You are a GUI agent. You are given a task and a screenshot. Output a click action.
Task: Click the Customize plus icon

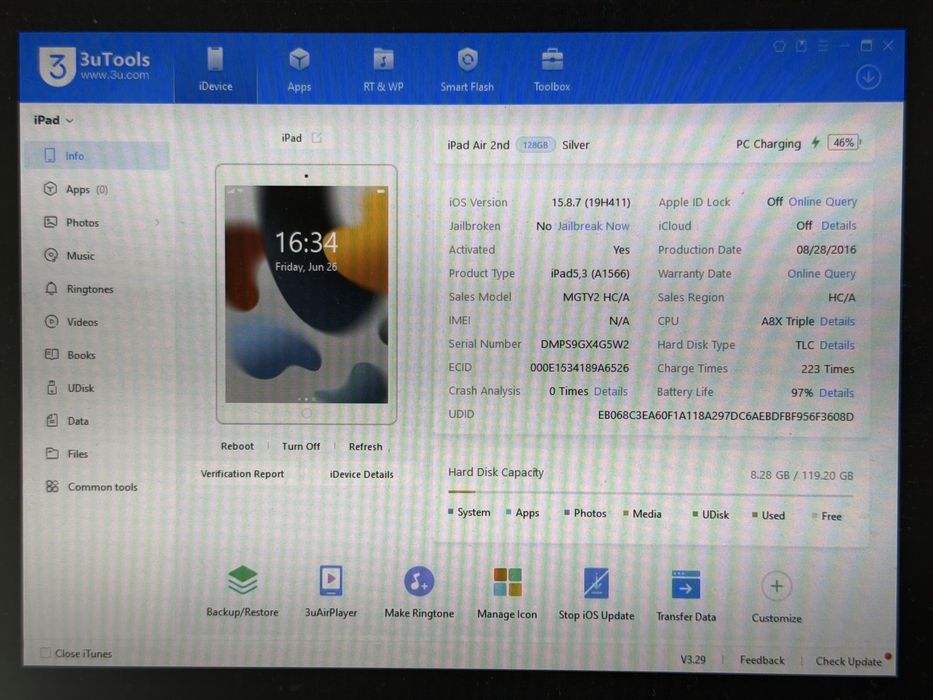coord(777,586)
